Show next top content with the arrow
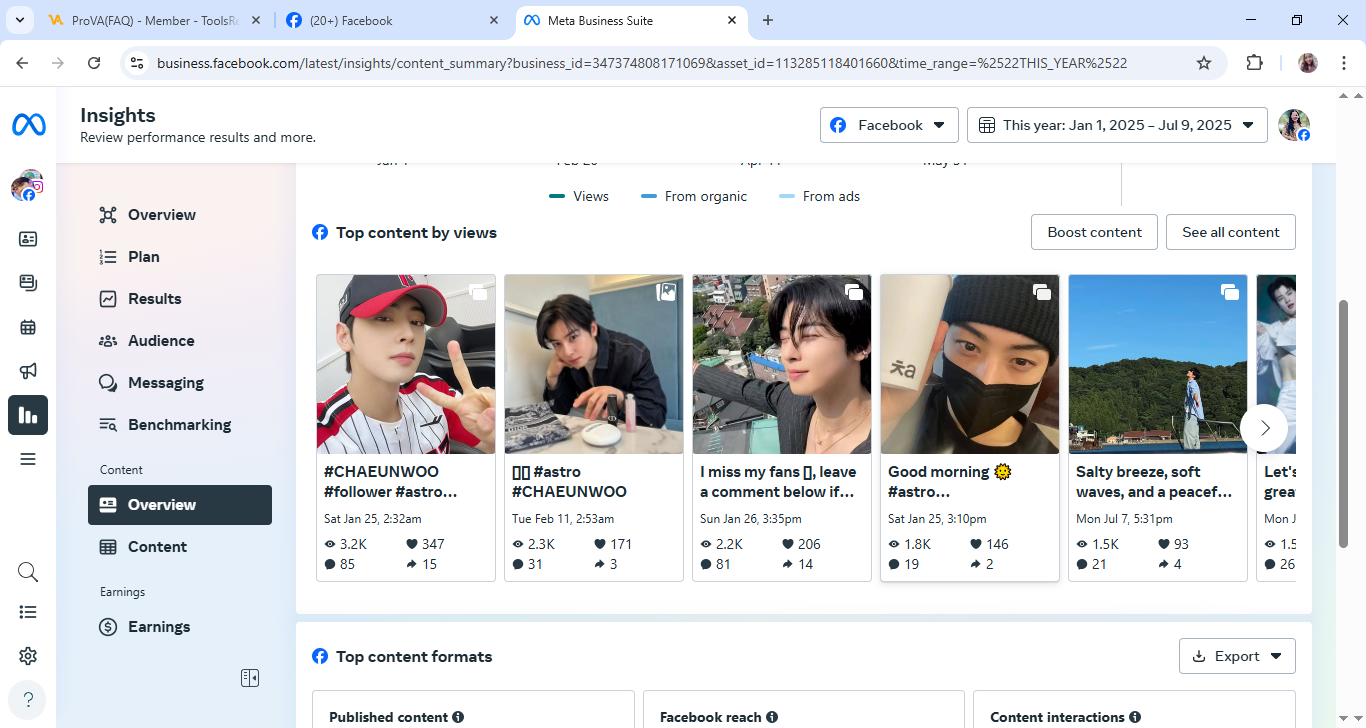Image resolution: width=1366 pixels, height=728 pixels. click(1264, 428)
